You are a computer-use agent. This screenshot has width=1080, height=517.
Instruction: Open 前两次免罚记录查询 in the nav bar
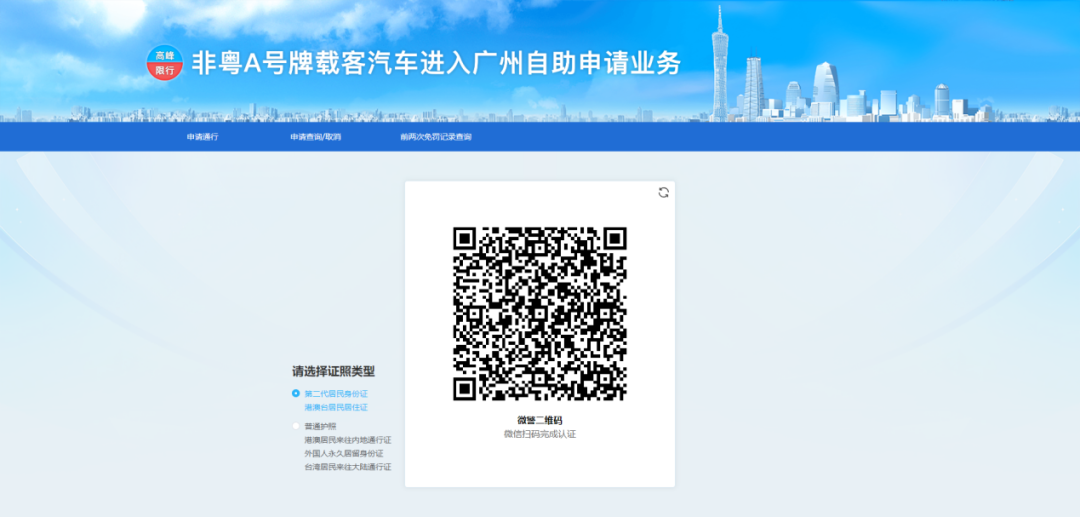(x=436, y=137)
